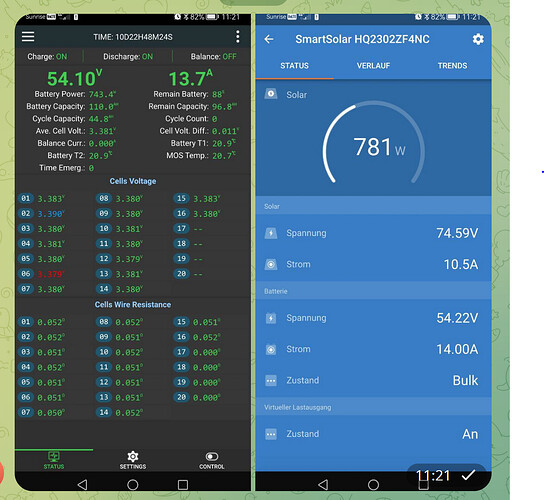Switch to the TRENDS tab
Viewport: 544px width, 500px height.
[x=452, y=66]
